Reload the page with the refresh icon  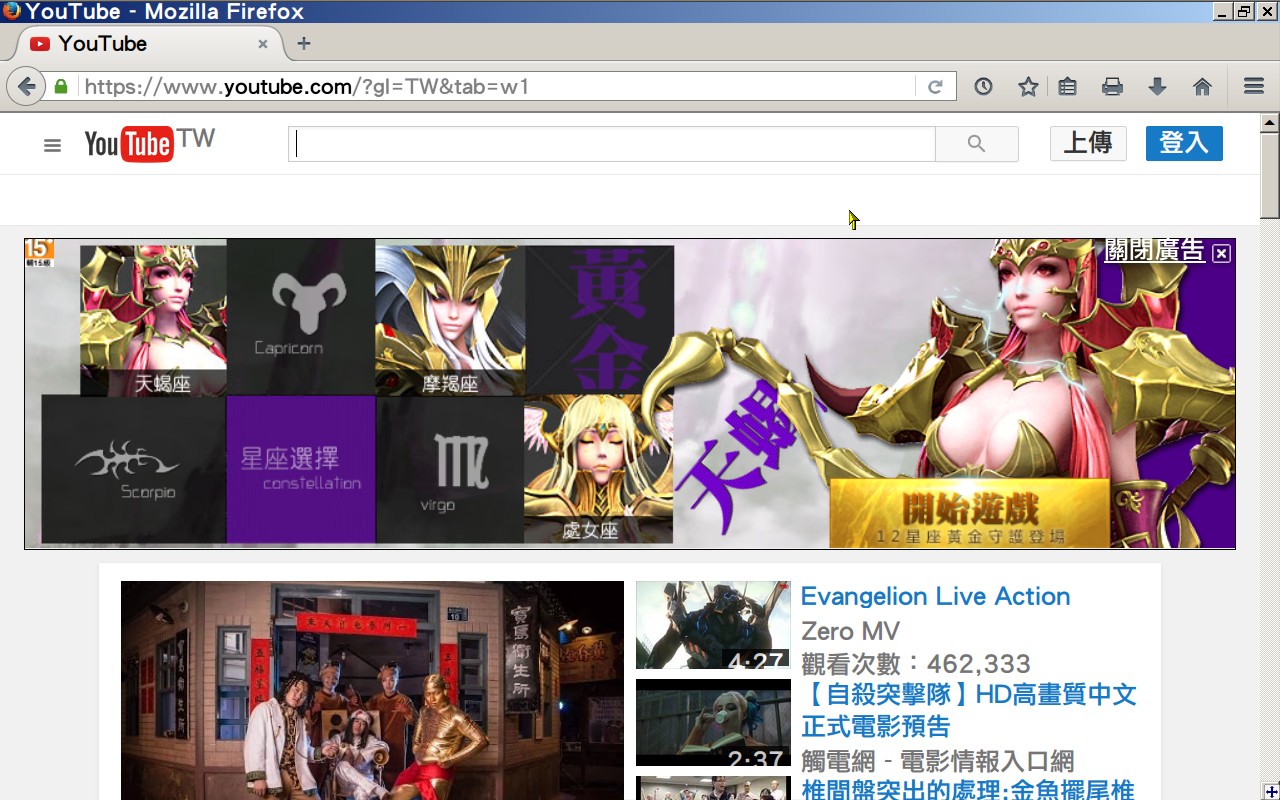[x=935, y=87]
